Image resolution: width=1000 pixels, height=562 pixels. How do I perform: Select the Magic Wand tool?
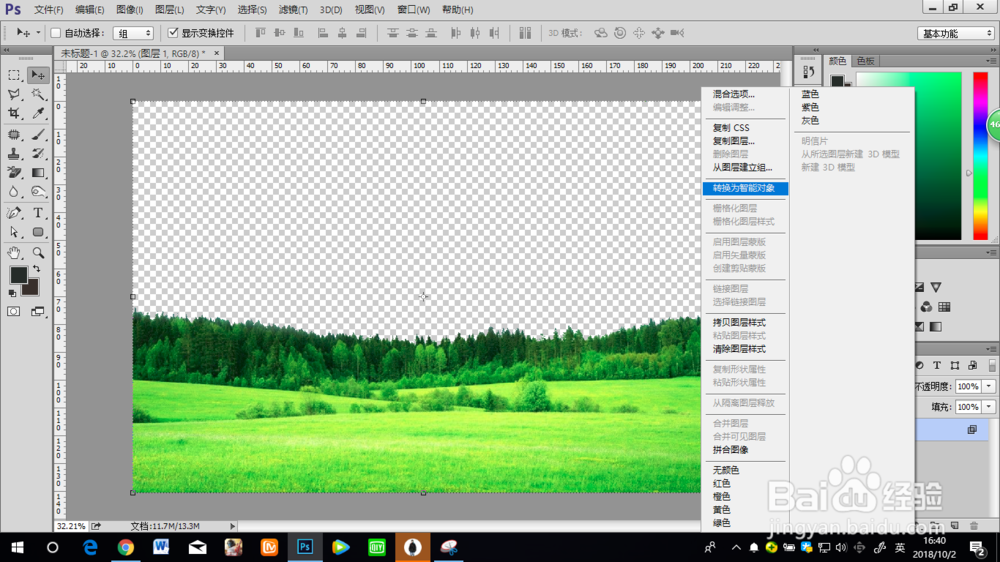tap(38, 94)
